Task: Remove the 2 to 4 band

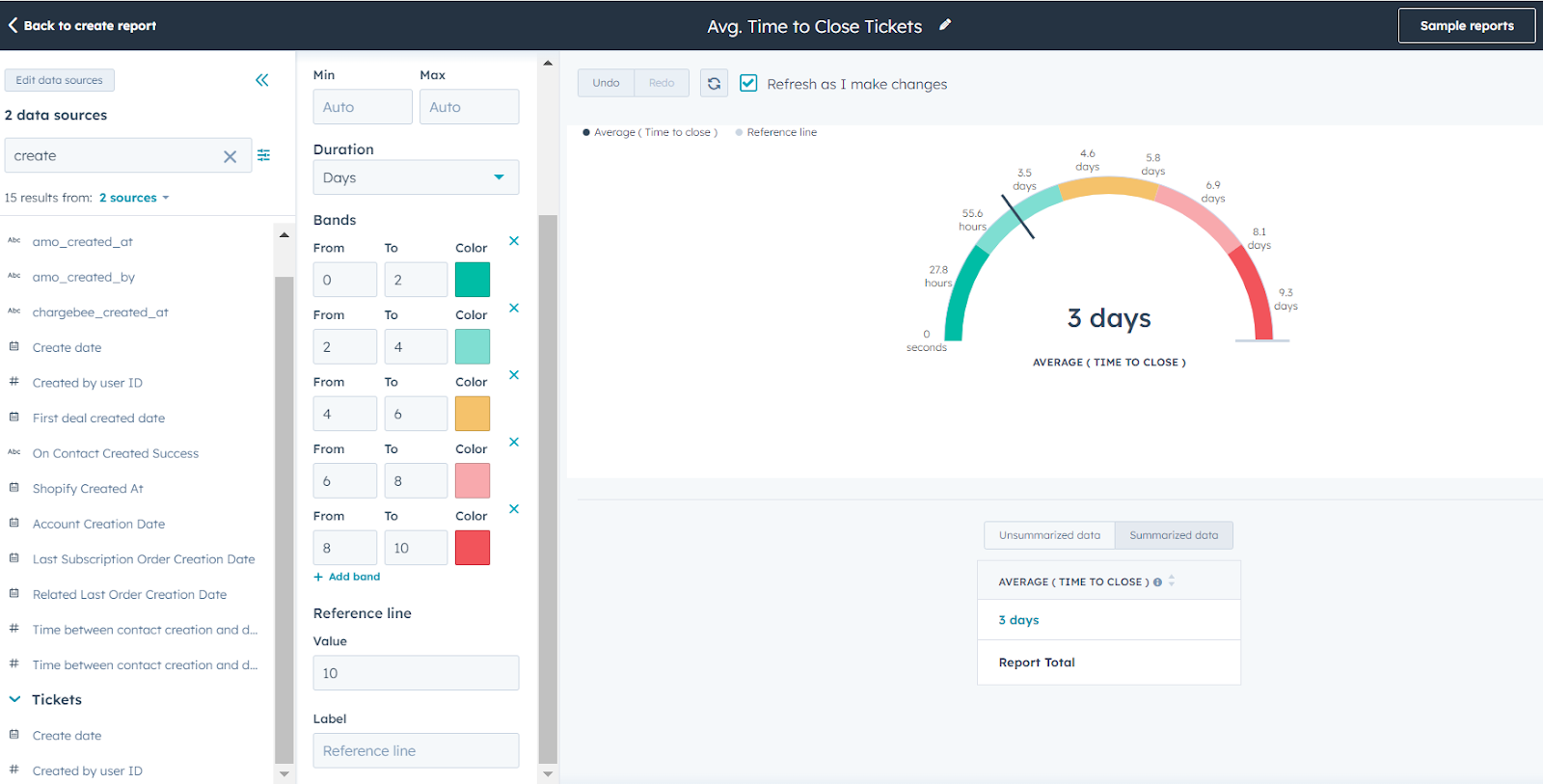Action: click(514, 308)
